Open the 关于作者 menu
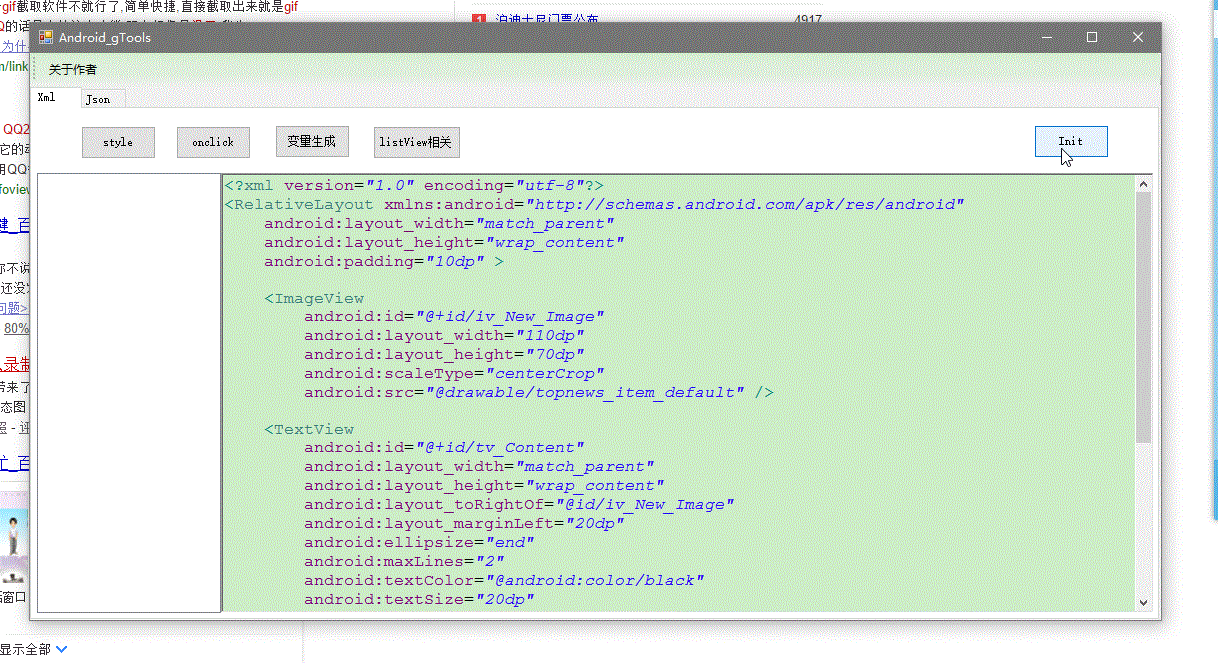This screenshot has height=663, width=1218. pos(73,69)
